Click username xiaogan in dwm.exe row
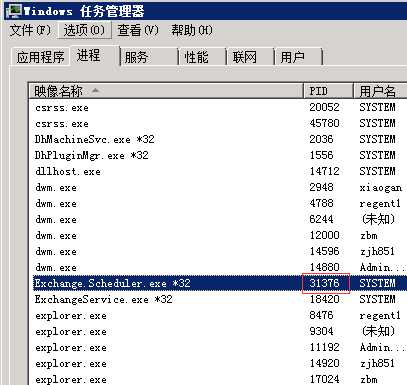Image resolution: width=407 pixels, height=385 pixels. pos(381,188)
